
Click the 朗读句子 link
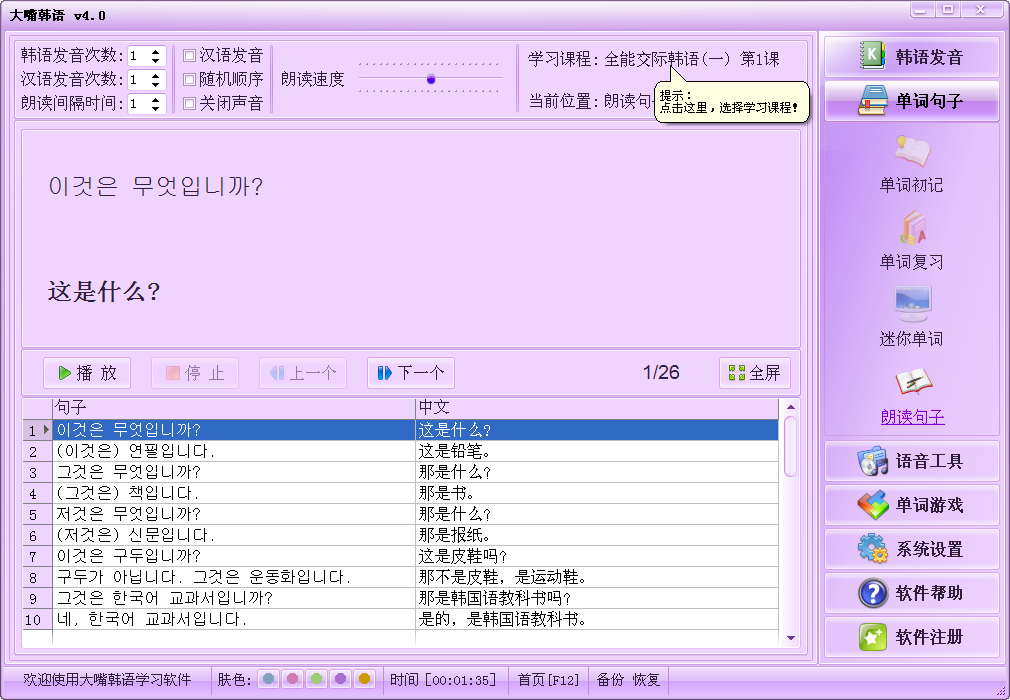click(912, 417)
